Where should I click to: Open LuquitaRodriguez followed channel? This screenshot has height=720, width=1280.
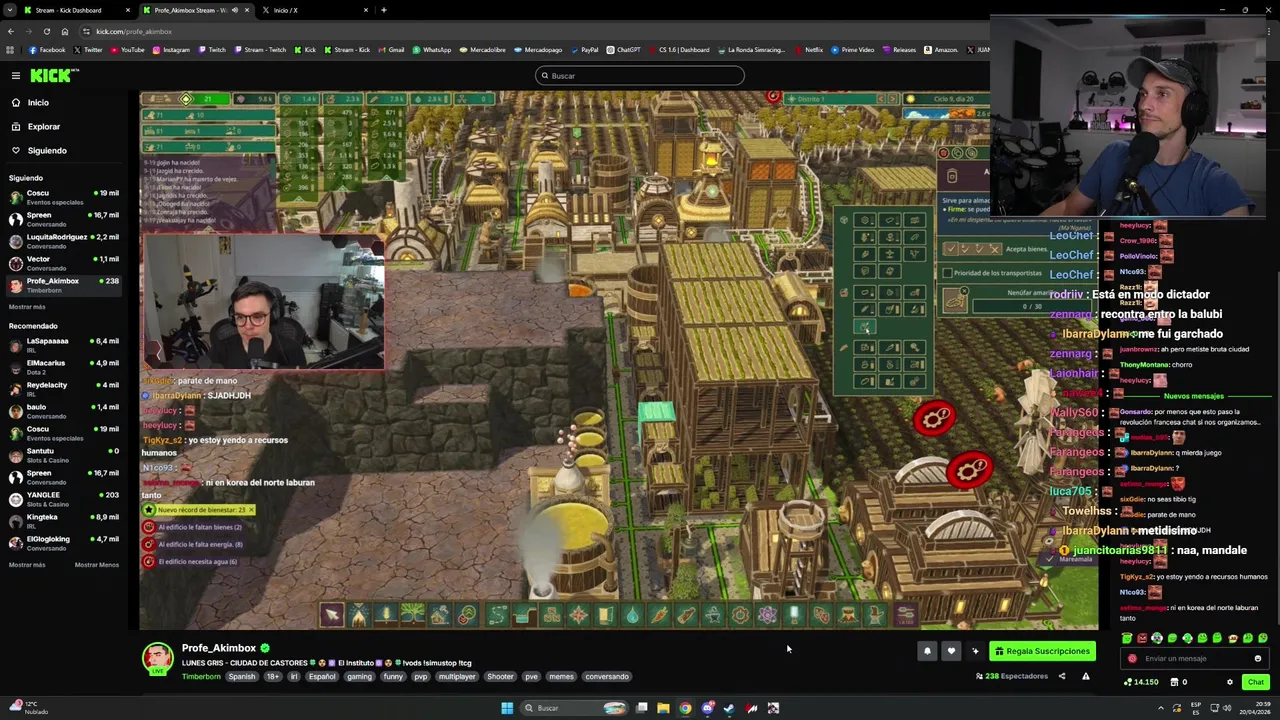(64, 241)
